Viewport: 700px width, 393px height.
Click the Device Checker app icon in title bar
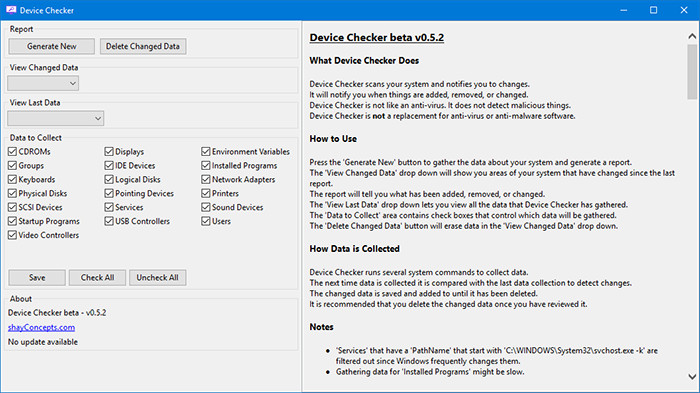click(11, 10)
